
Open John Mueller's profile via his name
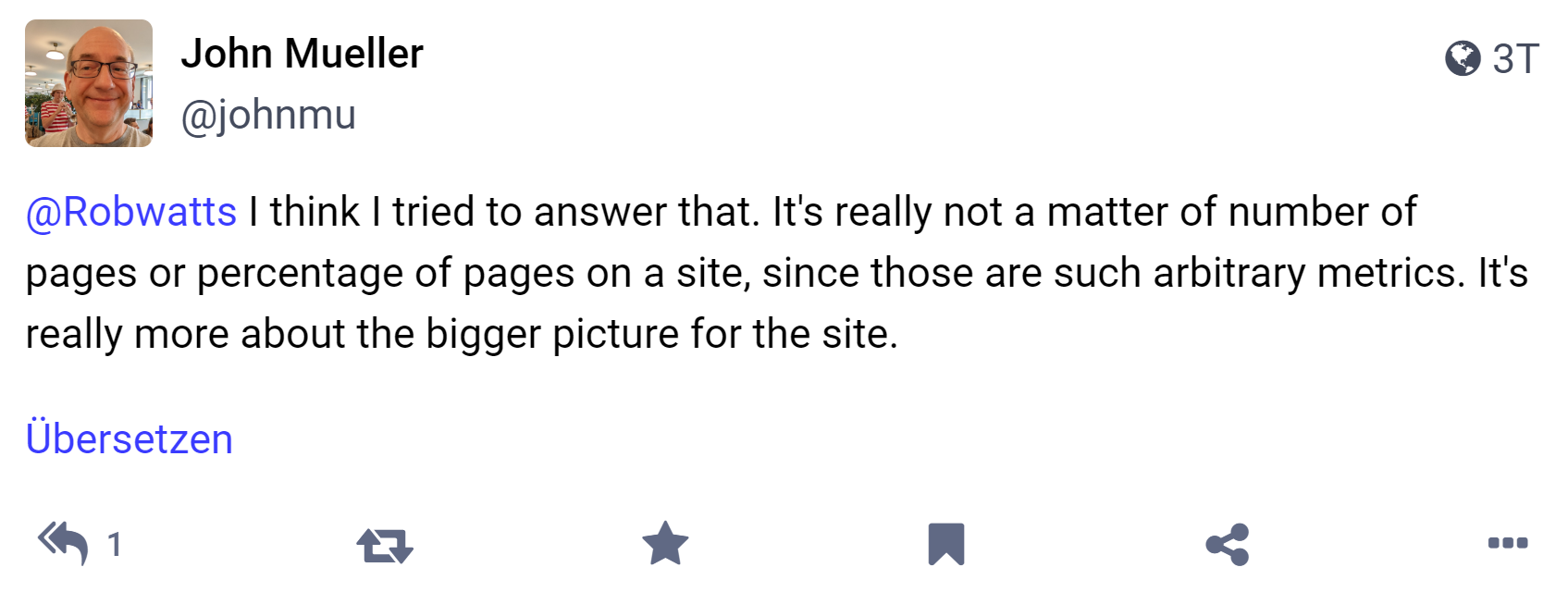point(303,54)
